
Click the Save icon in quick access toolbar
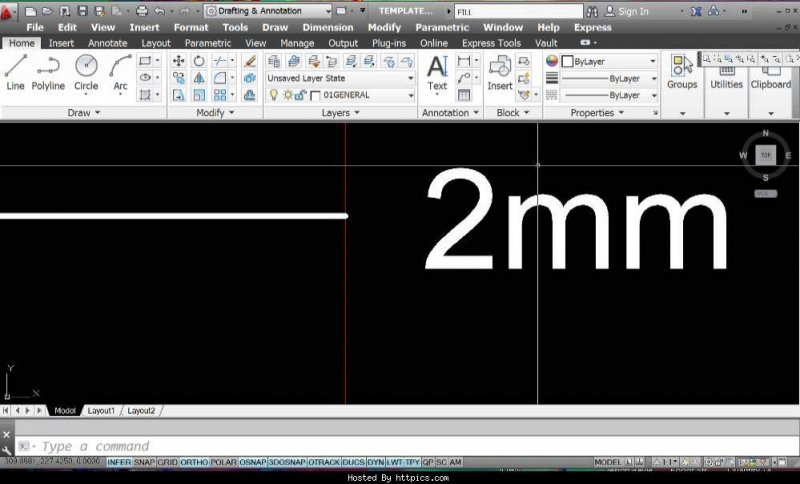click(82, 11)
